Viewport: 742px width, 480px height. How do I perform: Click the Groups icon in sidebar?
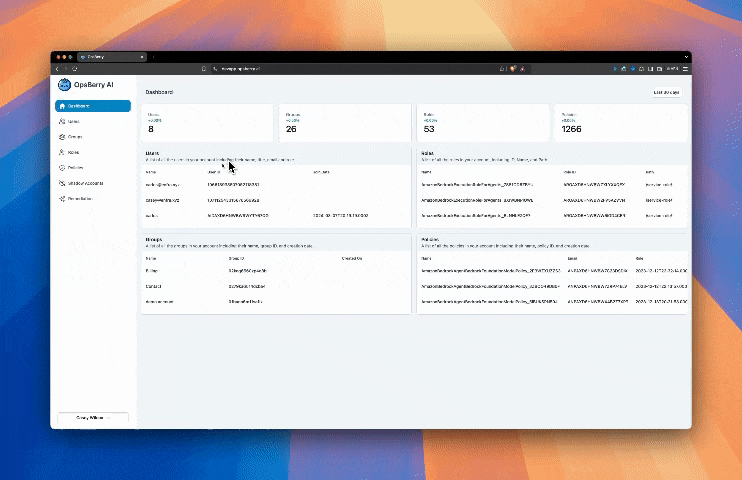click(62, 137)
